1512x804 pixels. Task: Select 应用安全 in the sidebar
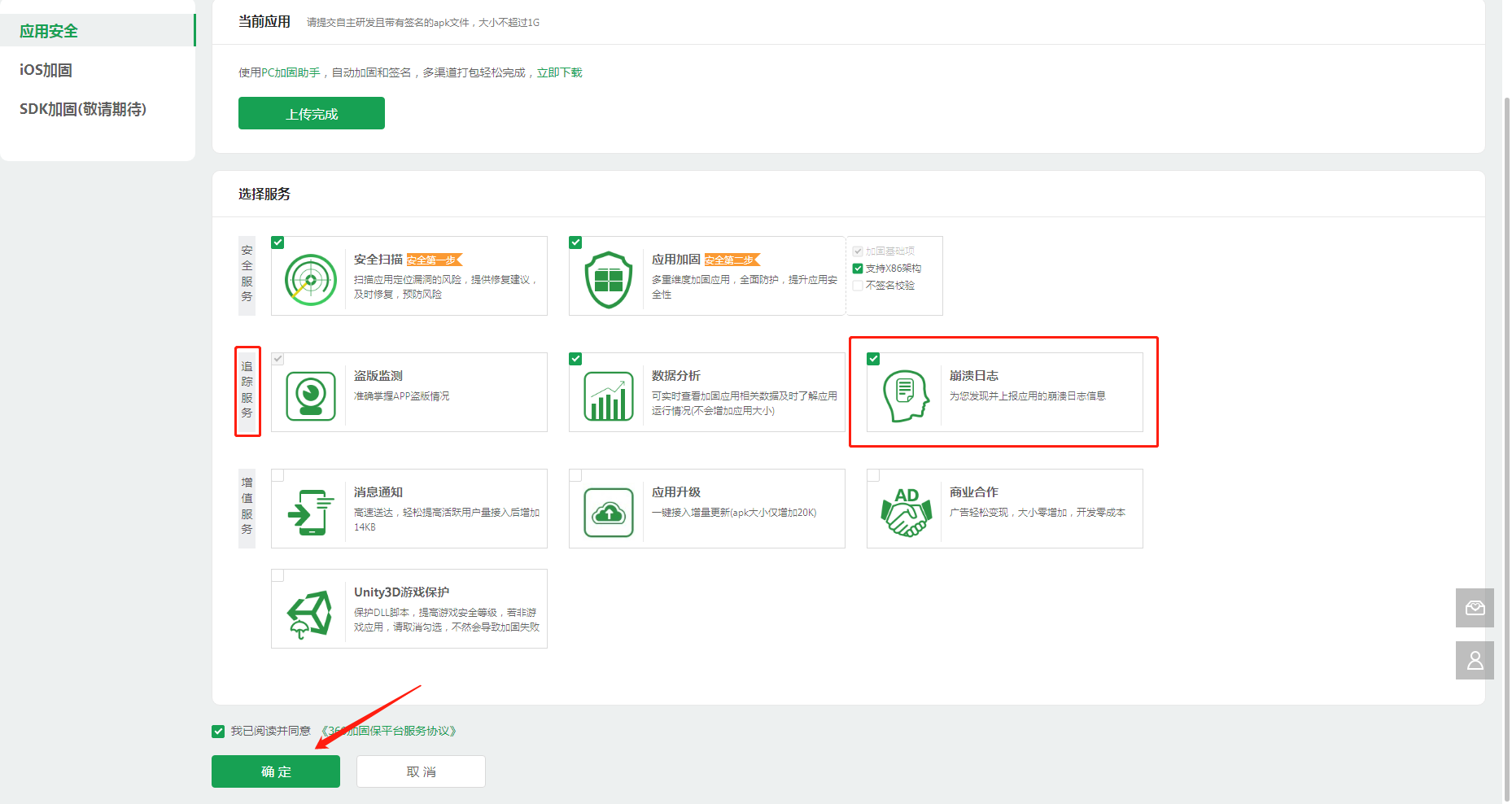pos(49,32)
